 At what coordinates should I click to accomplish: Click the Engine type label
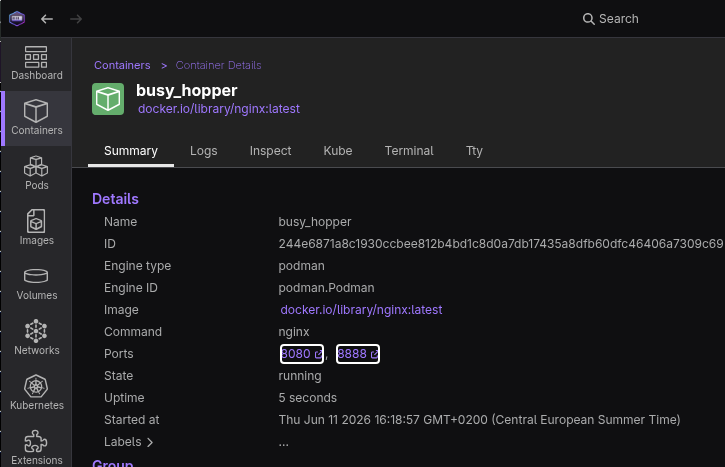137,266
